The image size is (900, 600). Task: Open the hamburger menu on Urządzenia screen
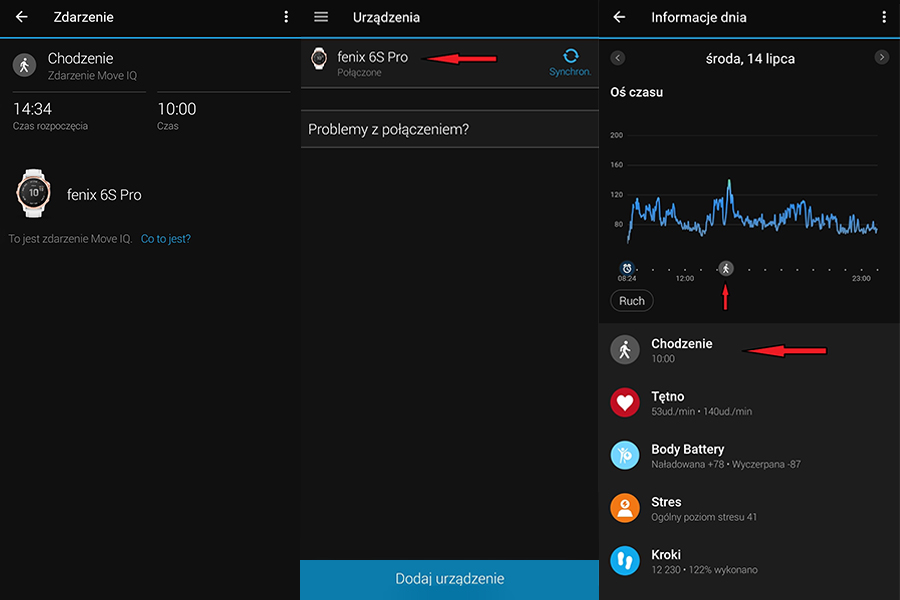[321, 17]
